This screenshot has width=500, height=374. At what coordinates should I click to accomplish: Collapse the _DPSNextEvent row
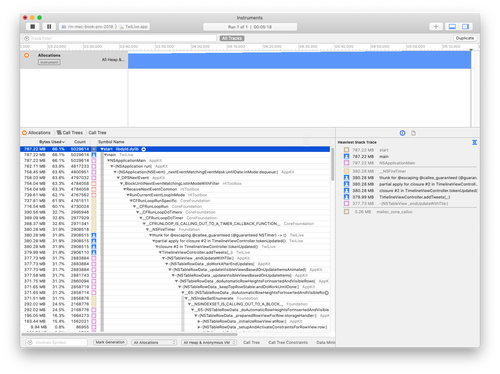[x=119, y=178]
